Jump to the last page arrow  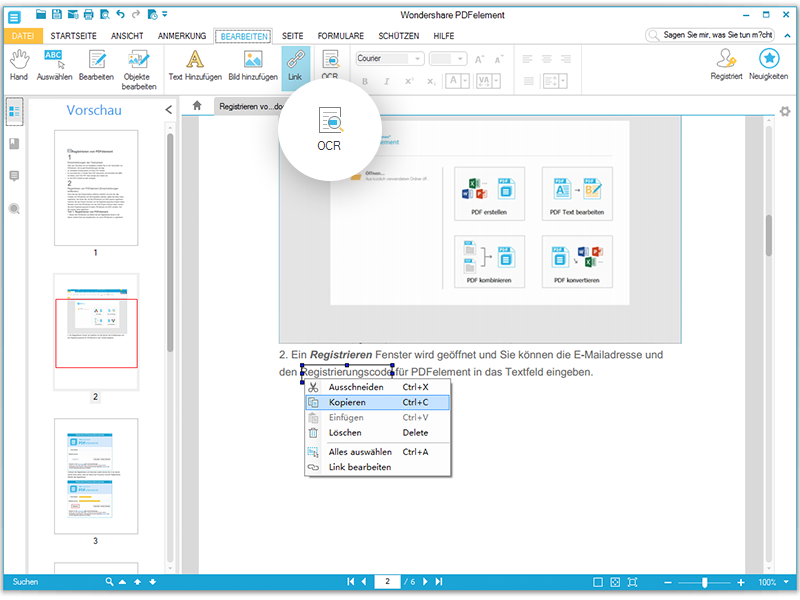(x=438, y=581)
